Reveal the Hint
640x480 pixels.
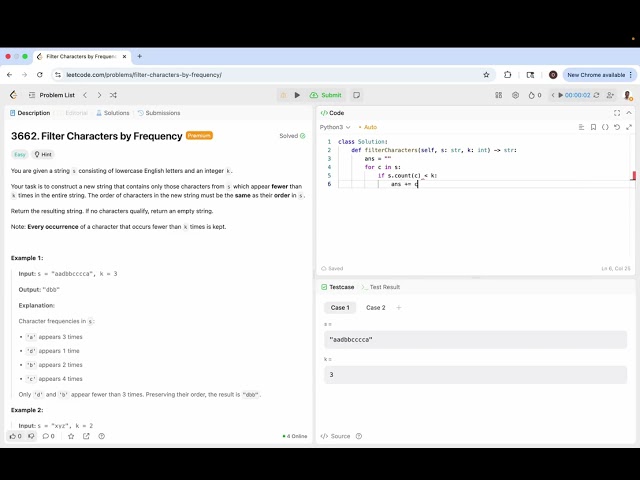(x=43, y=154)
